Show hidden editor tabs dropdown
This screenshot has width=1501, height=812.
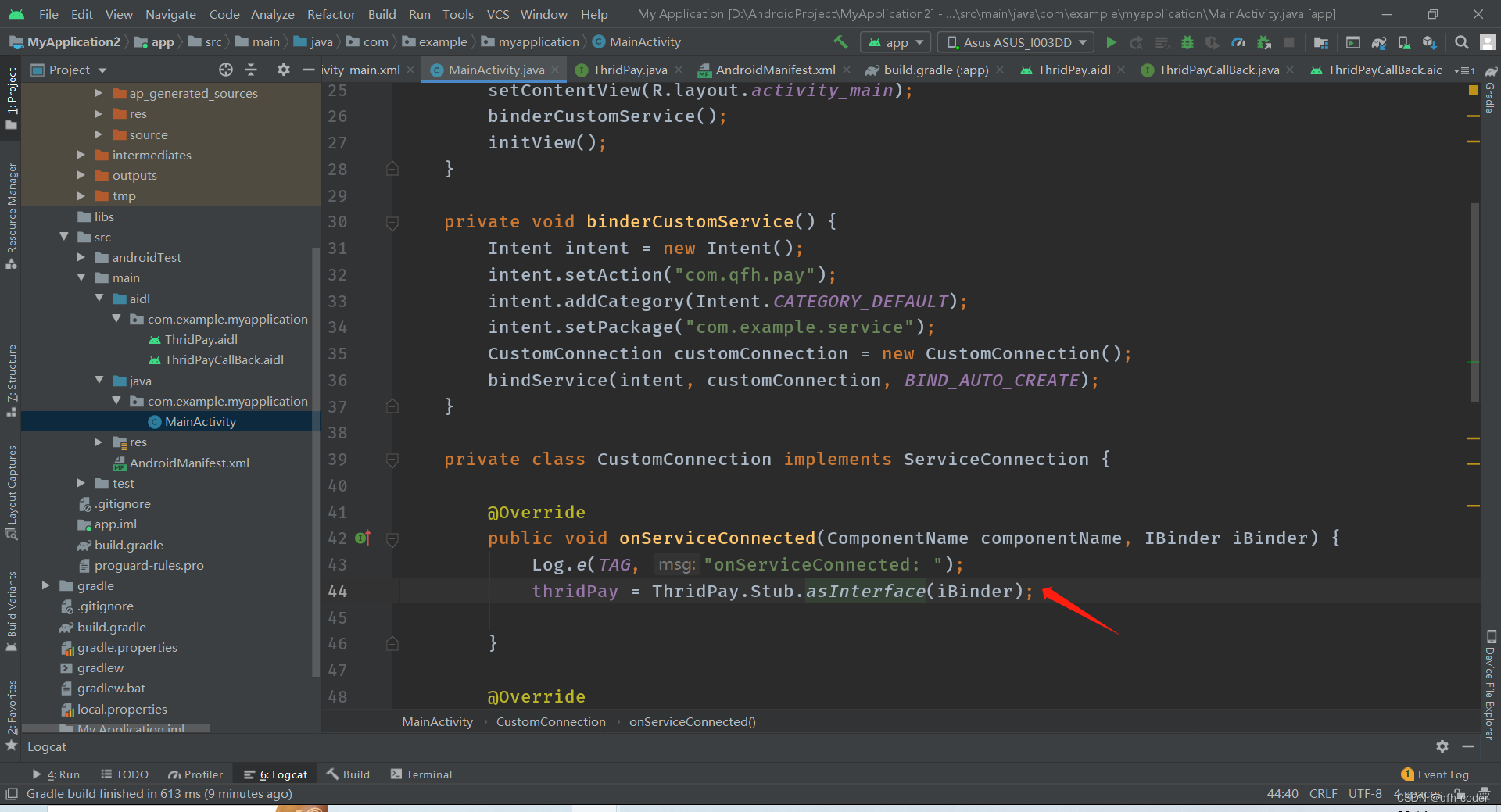coord(1463,70)
